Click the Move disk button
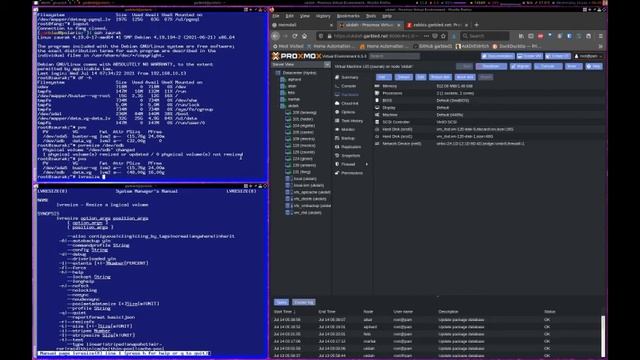Viewport: 640px width, 360px height. (465, 77)
